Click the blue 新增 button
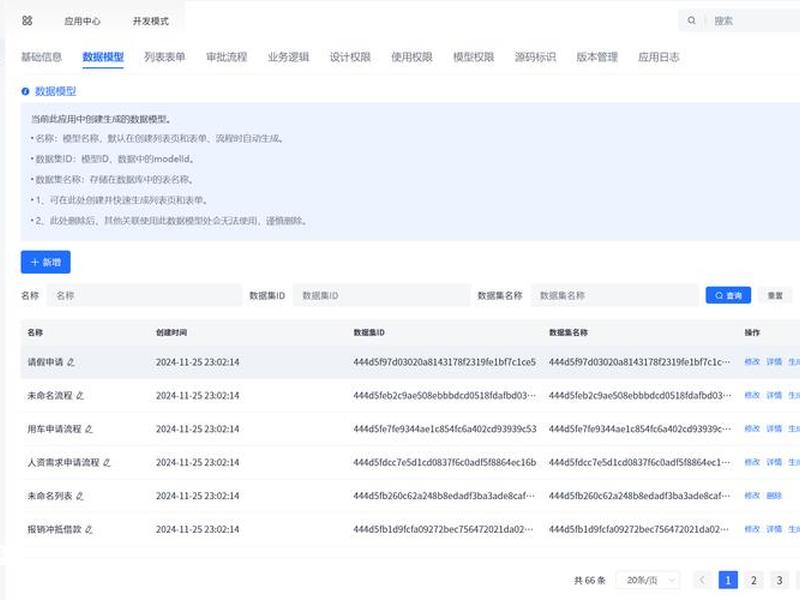 coord(46,262)
